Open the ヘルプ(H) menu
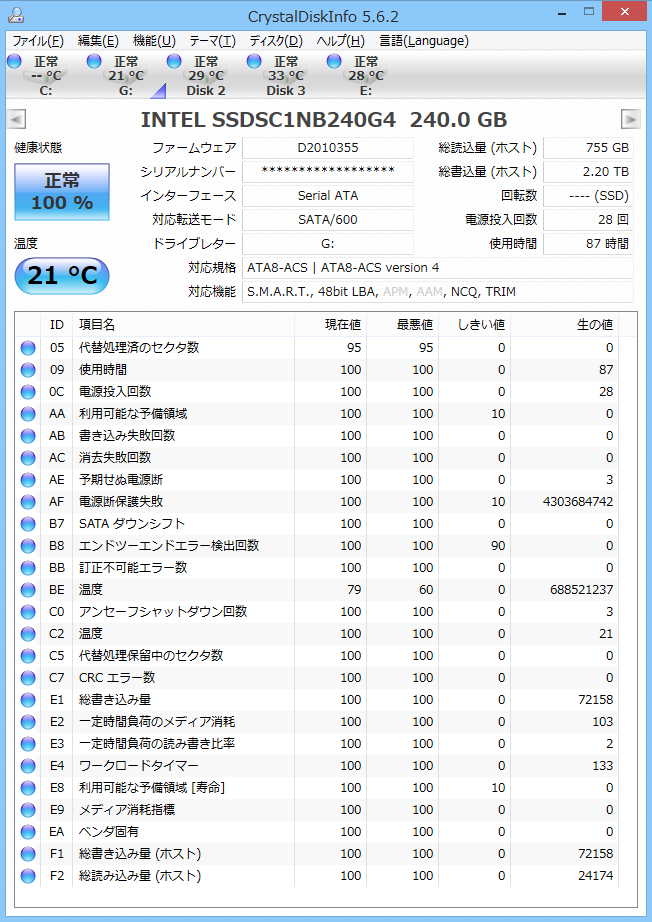652x922 pixels. coord(340,41)
